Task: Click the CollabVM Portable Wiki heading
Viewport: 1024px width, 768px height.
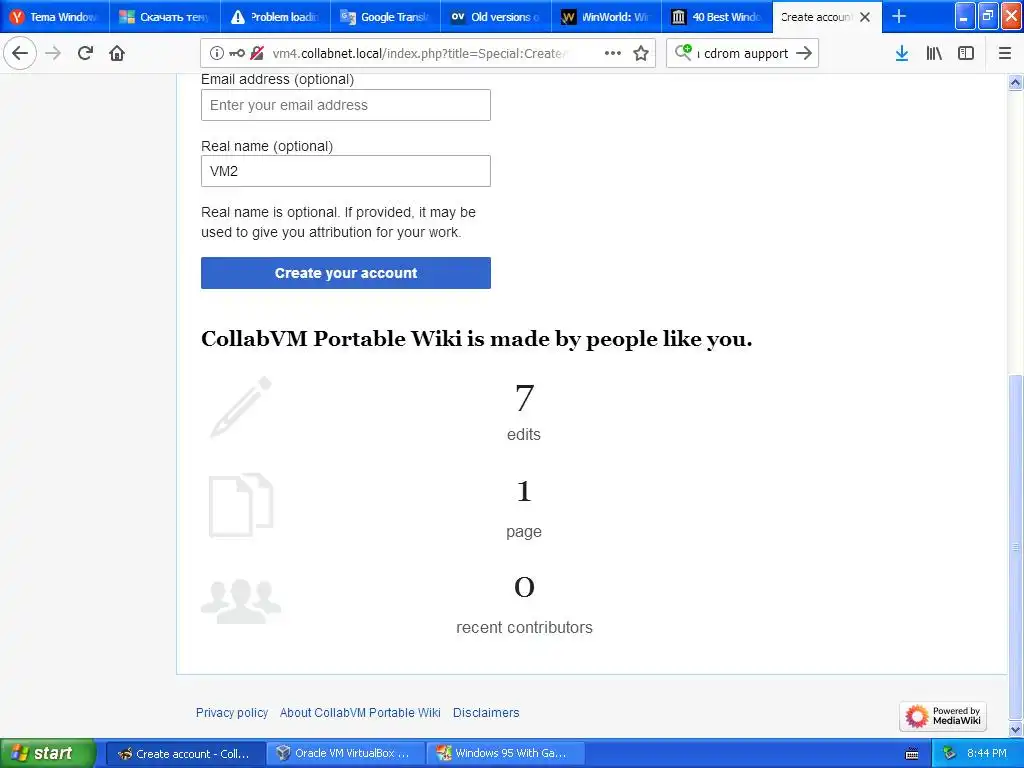Action: (476, 339)
